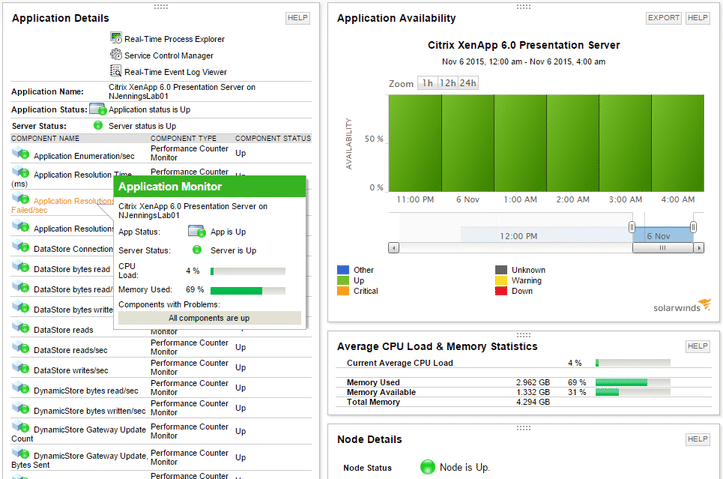The image size is (723, 479).
Task: Click the App Status icon in popup
Action: (197, 231)
